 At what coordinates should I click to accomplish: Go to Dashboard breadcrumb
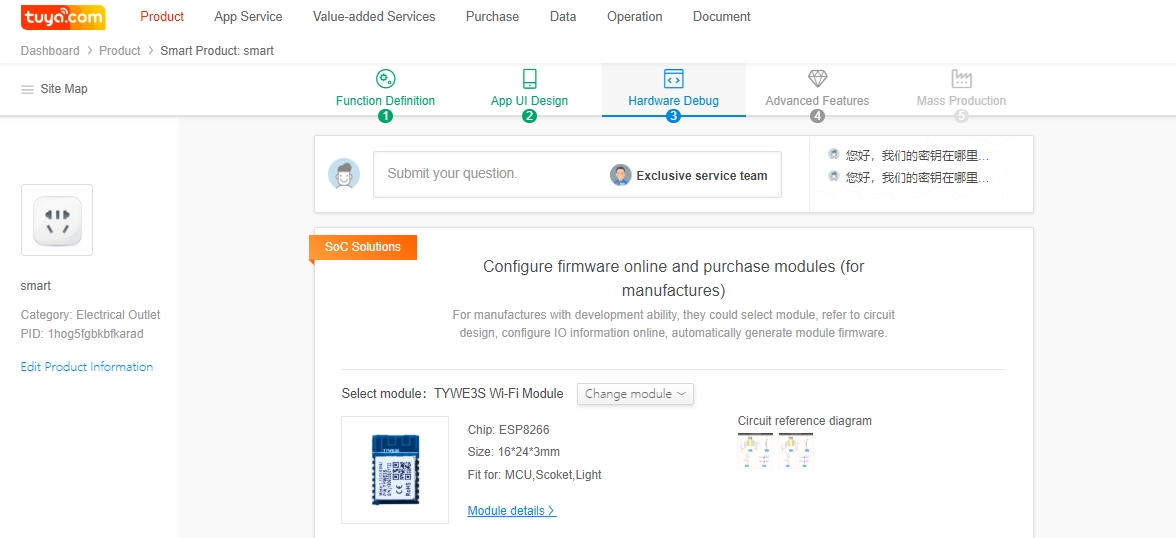pyautogui.click(x=50, y=51)
